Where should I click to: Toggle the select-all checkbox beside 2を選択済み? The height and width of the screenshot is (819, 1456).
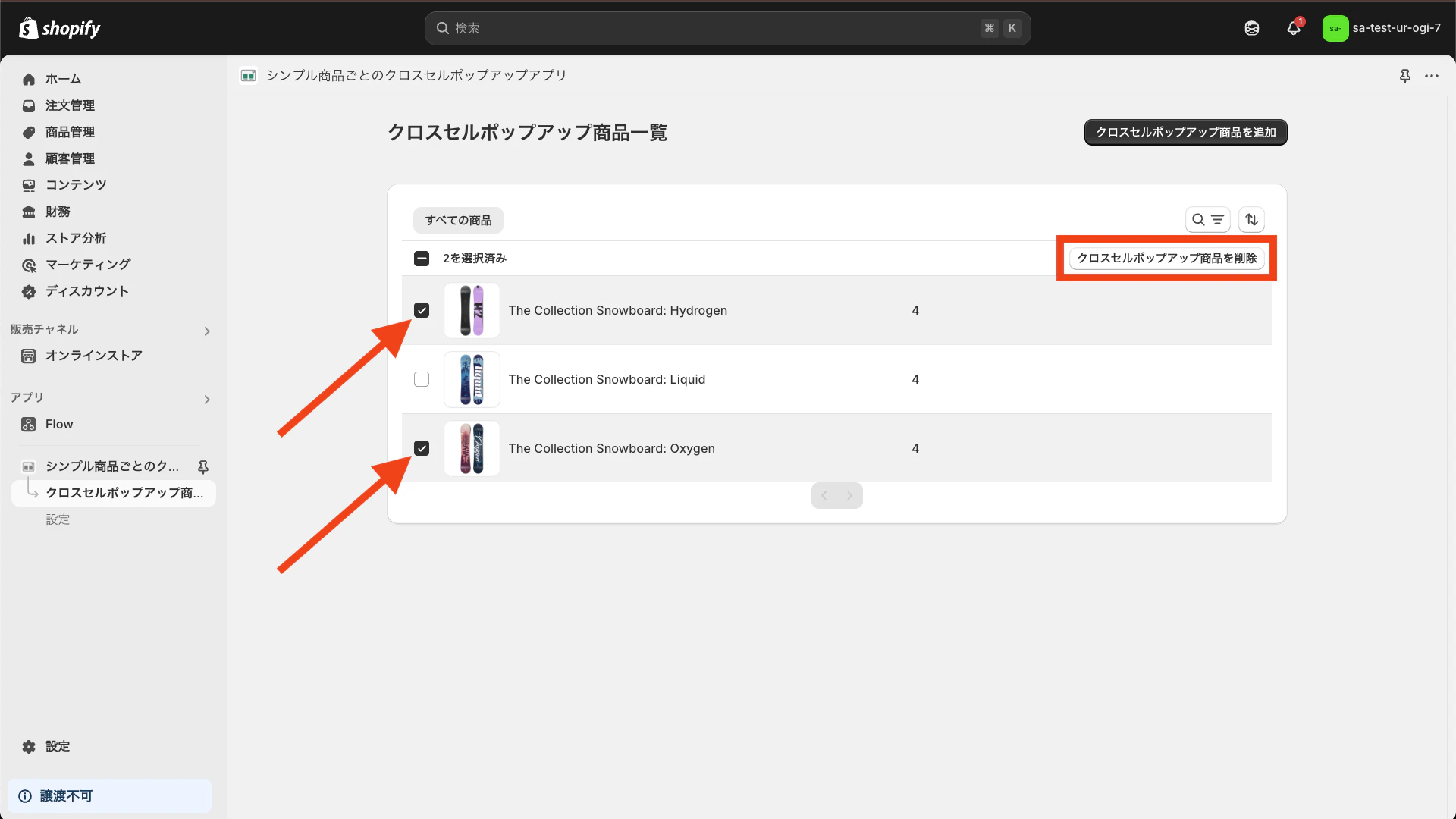(422, 259)
